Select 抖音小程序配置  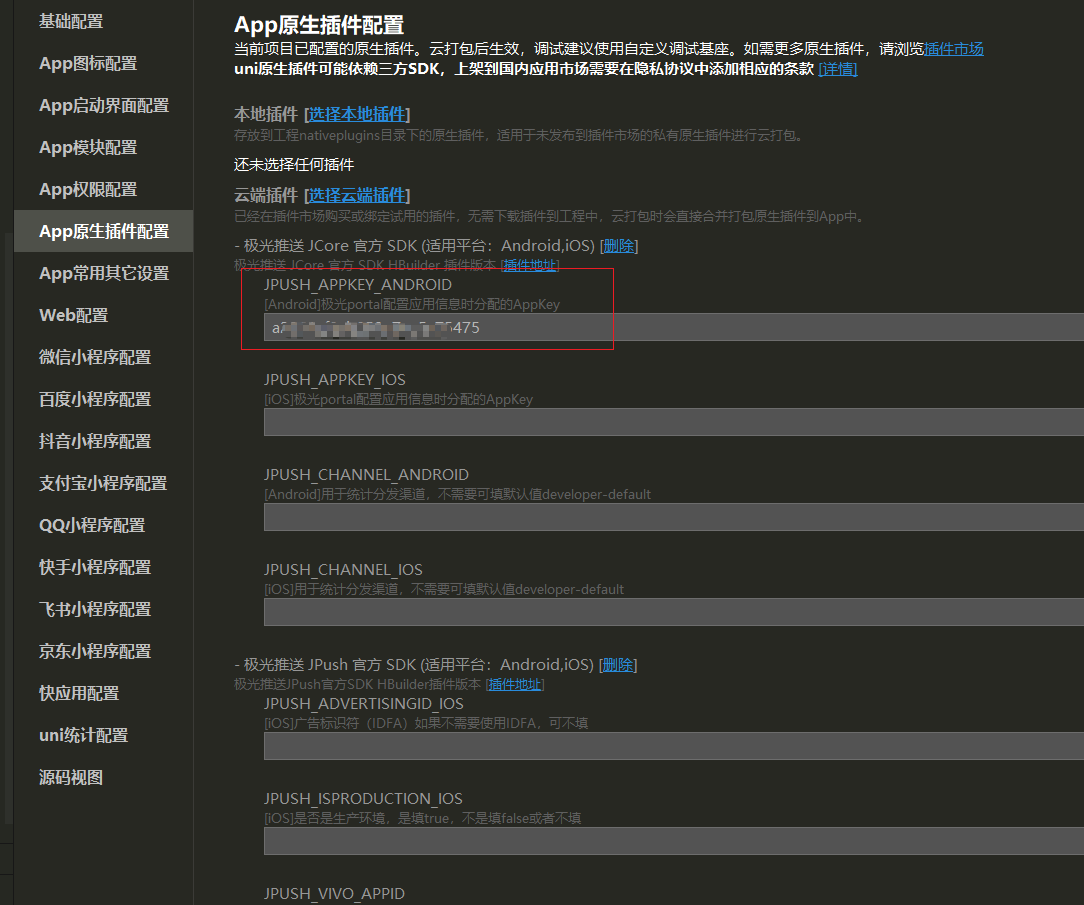[95, 441]
